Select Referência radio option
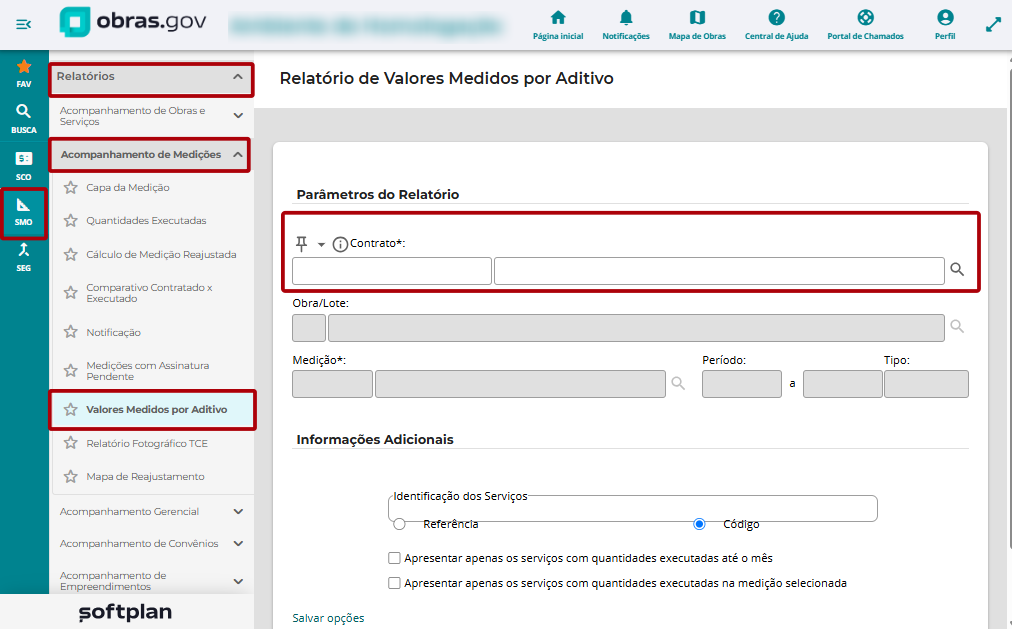The image size is (1012, 629). [x=400, y=524]
